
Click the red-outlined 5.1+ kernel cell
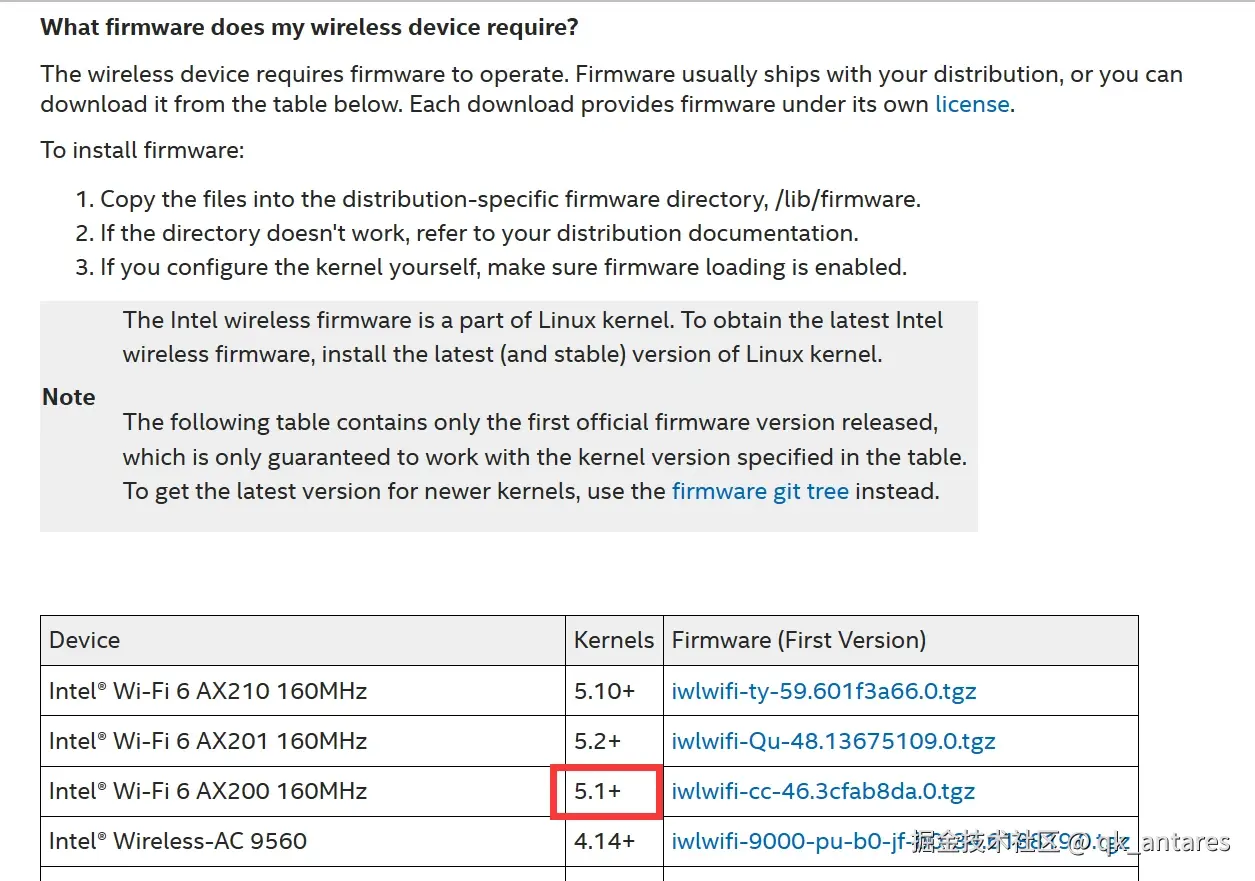click(598, 791)
